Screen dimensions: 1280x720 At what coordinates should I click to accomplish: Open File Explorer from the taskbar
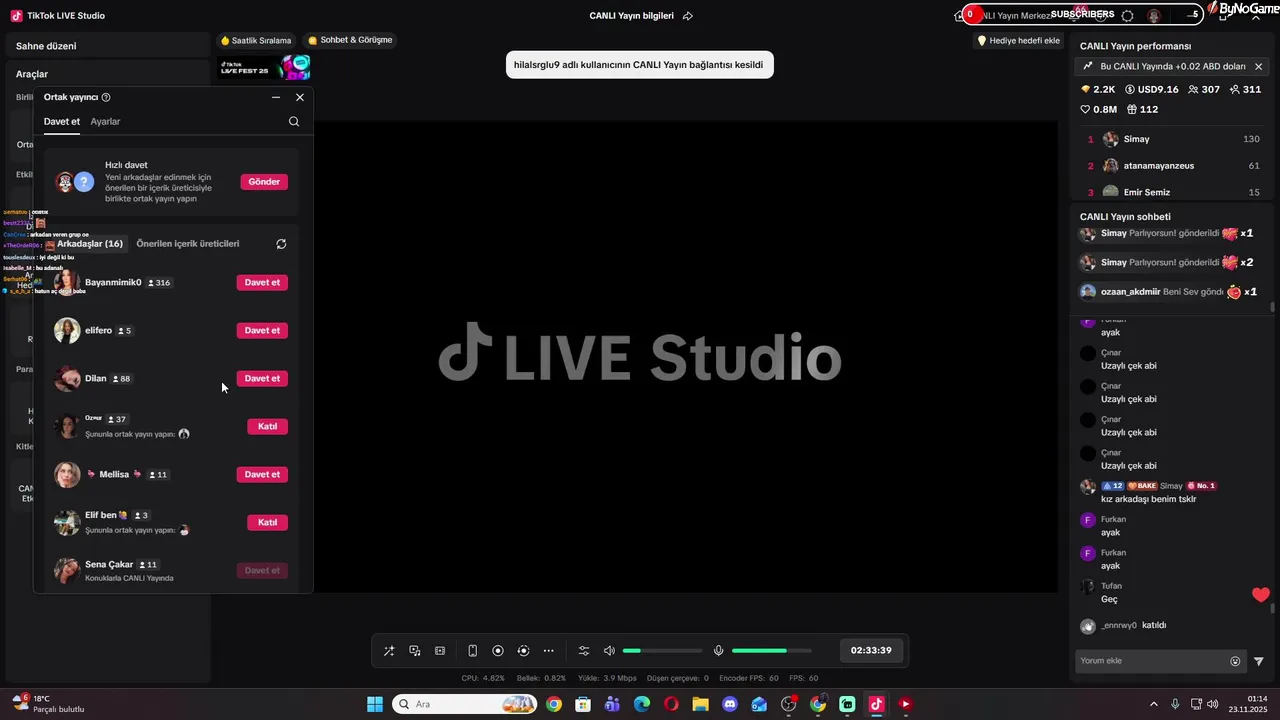point(700,704)
